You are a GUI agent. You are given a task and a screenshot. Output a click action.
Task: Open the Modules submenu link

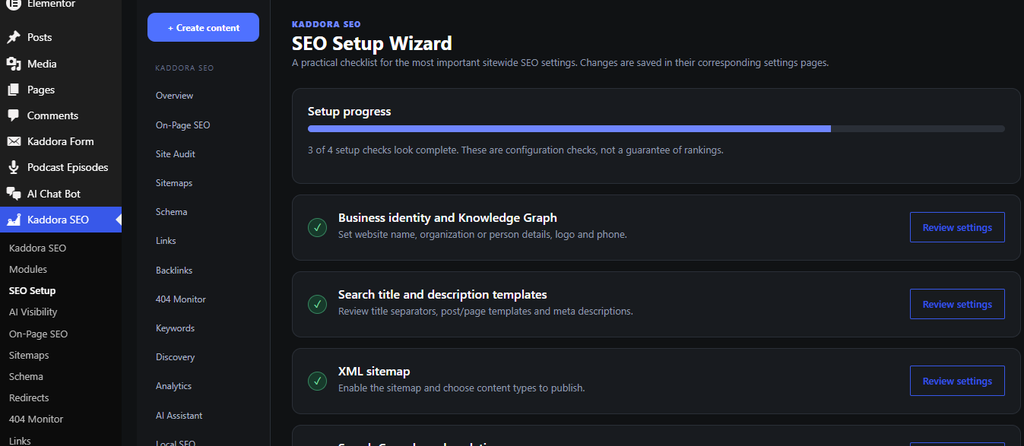28,269
